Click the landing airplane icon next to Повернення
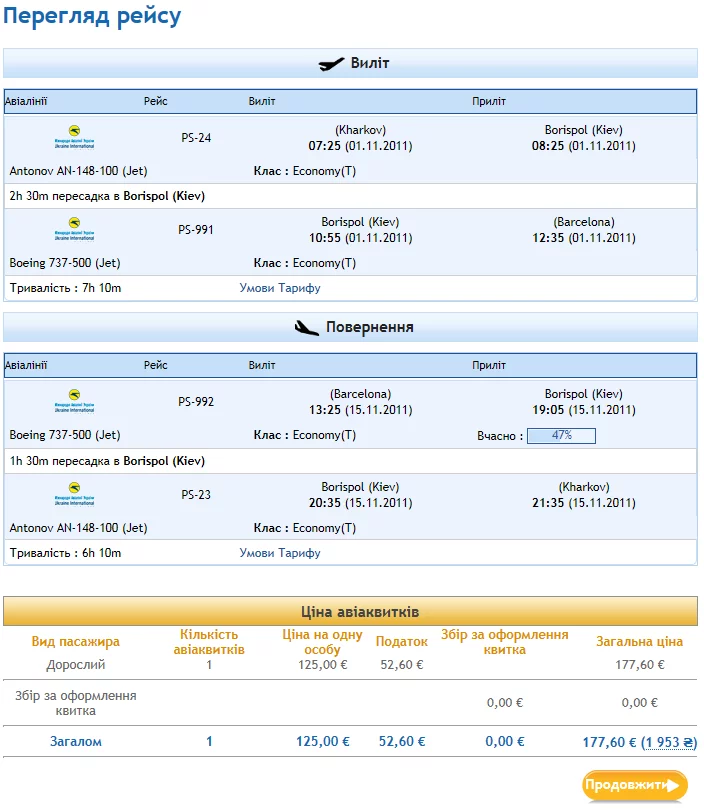 pyautogui.click(x=306, y=328)
